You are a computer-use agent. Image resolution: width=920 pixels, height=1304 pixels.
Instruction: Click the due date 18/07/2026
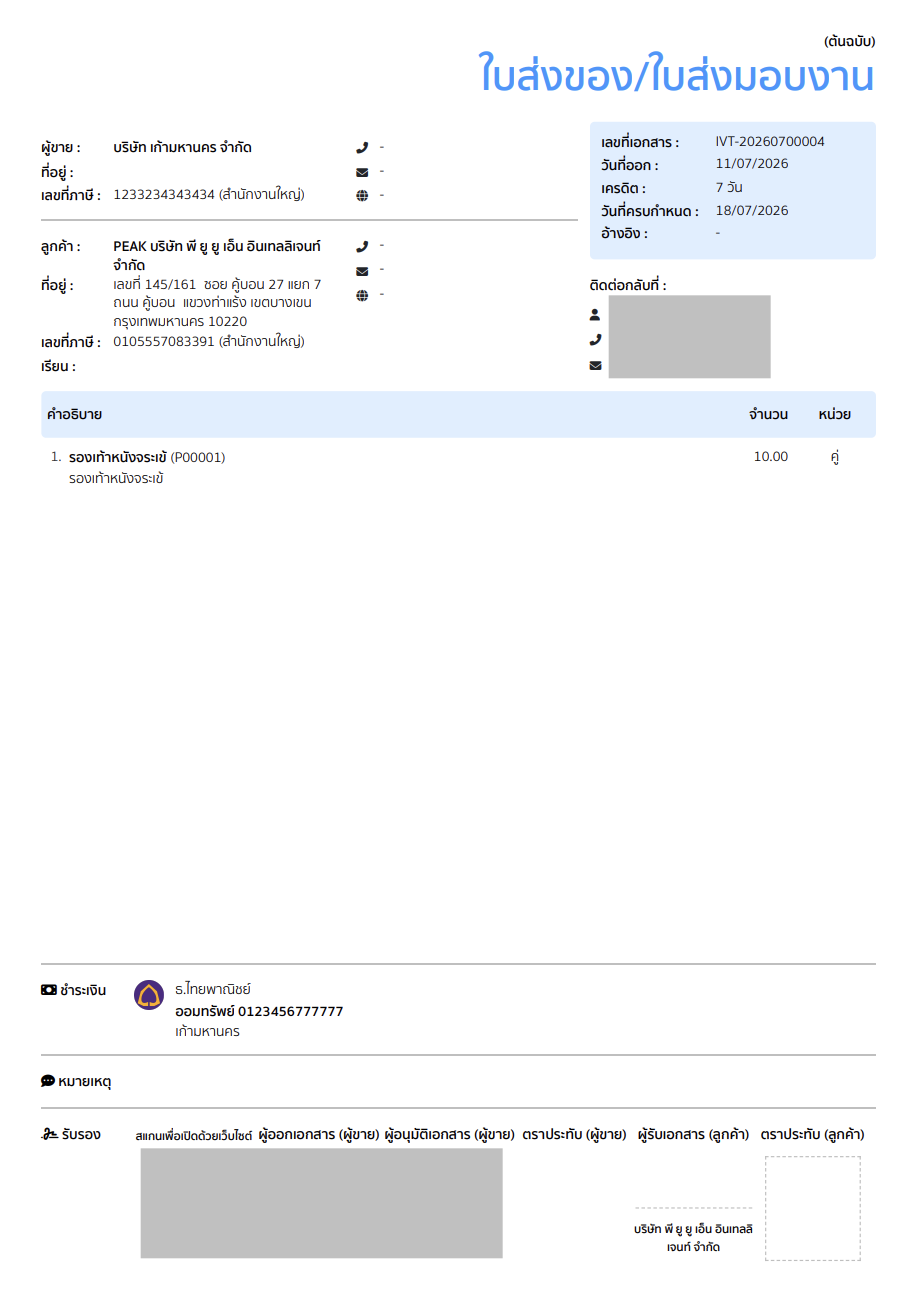click(752, 210)
